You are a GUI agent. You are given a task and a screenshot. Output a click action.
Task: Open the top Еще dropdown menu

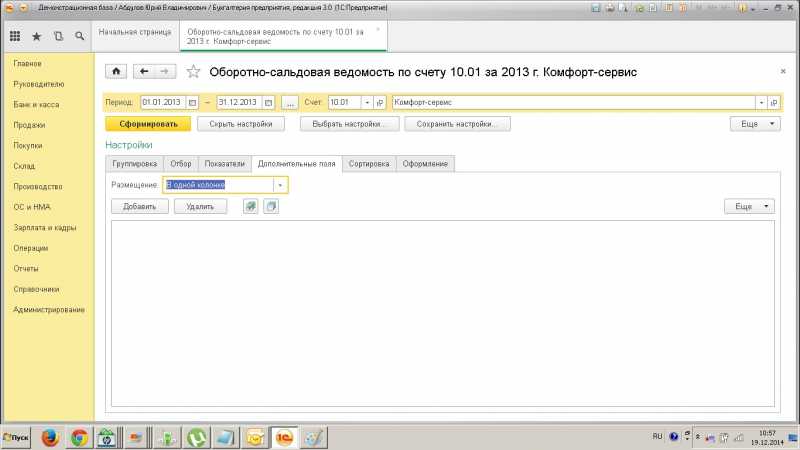click(755, 124)
